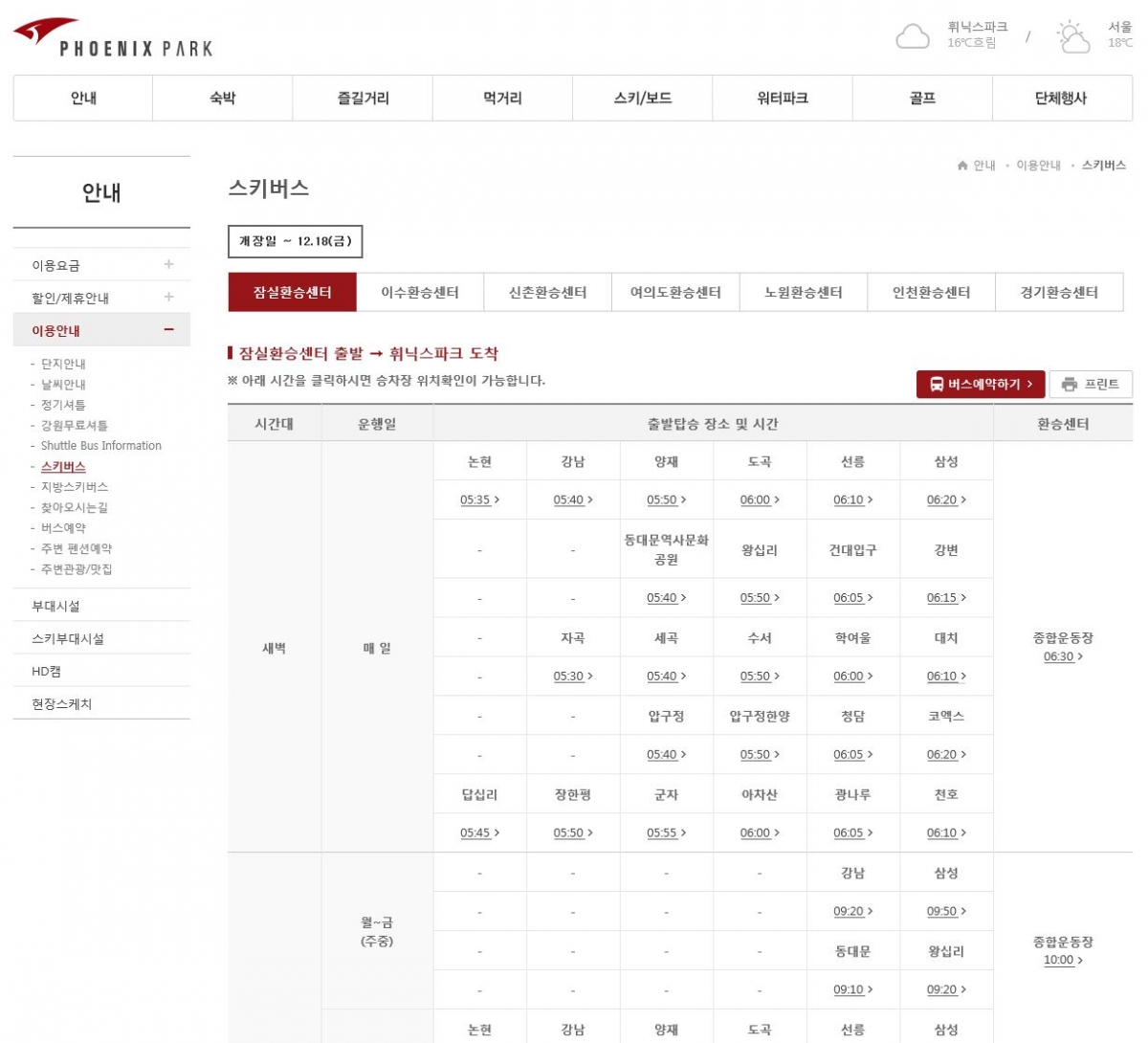Click the 버스예약하기 reservation button
This screenshot has height=1043, width=1148.
coord(981,385)
